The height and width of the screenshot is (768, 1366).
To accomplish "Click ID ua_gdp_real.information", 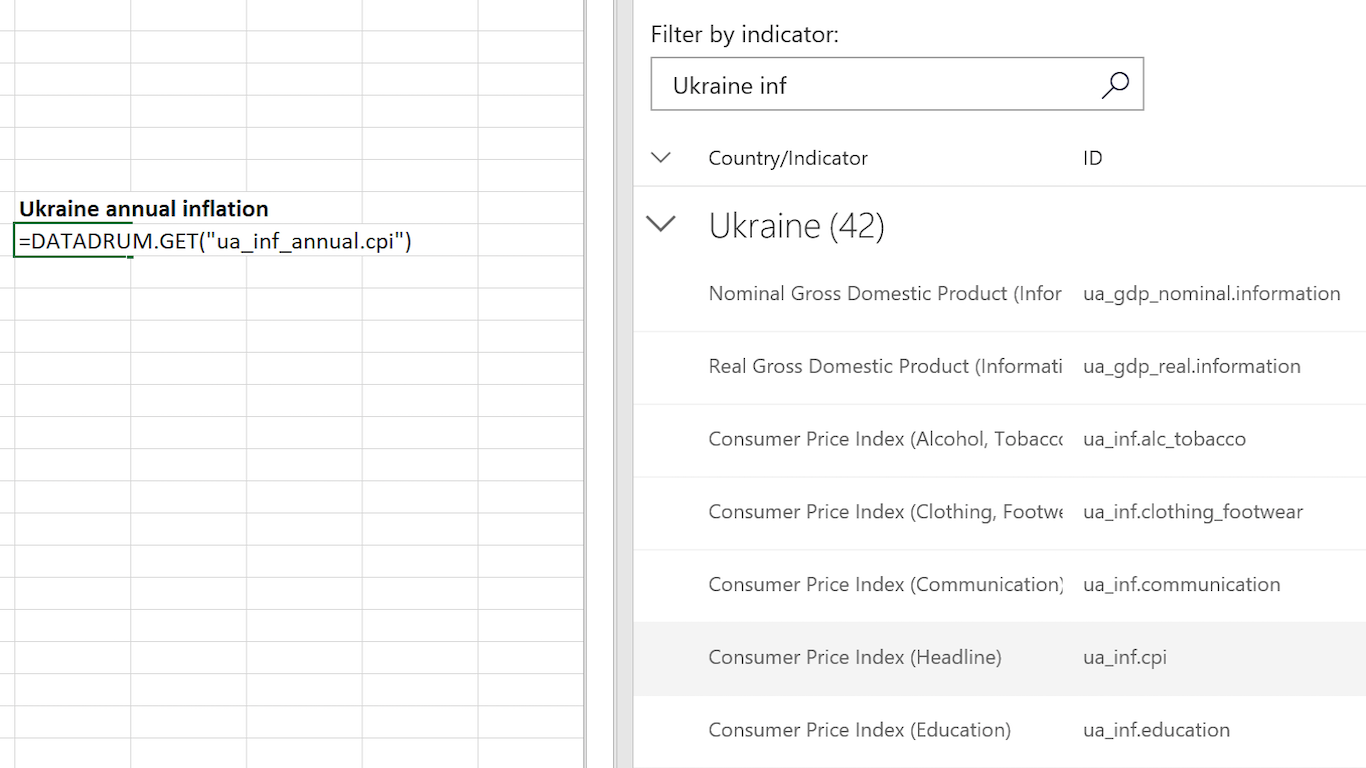I will click(1191, 367).
